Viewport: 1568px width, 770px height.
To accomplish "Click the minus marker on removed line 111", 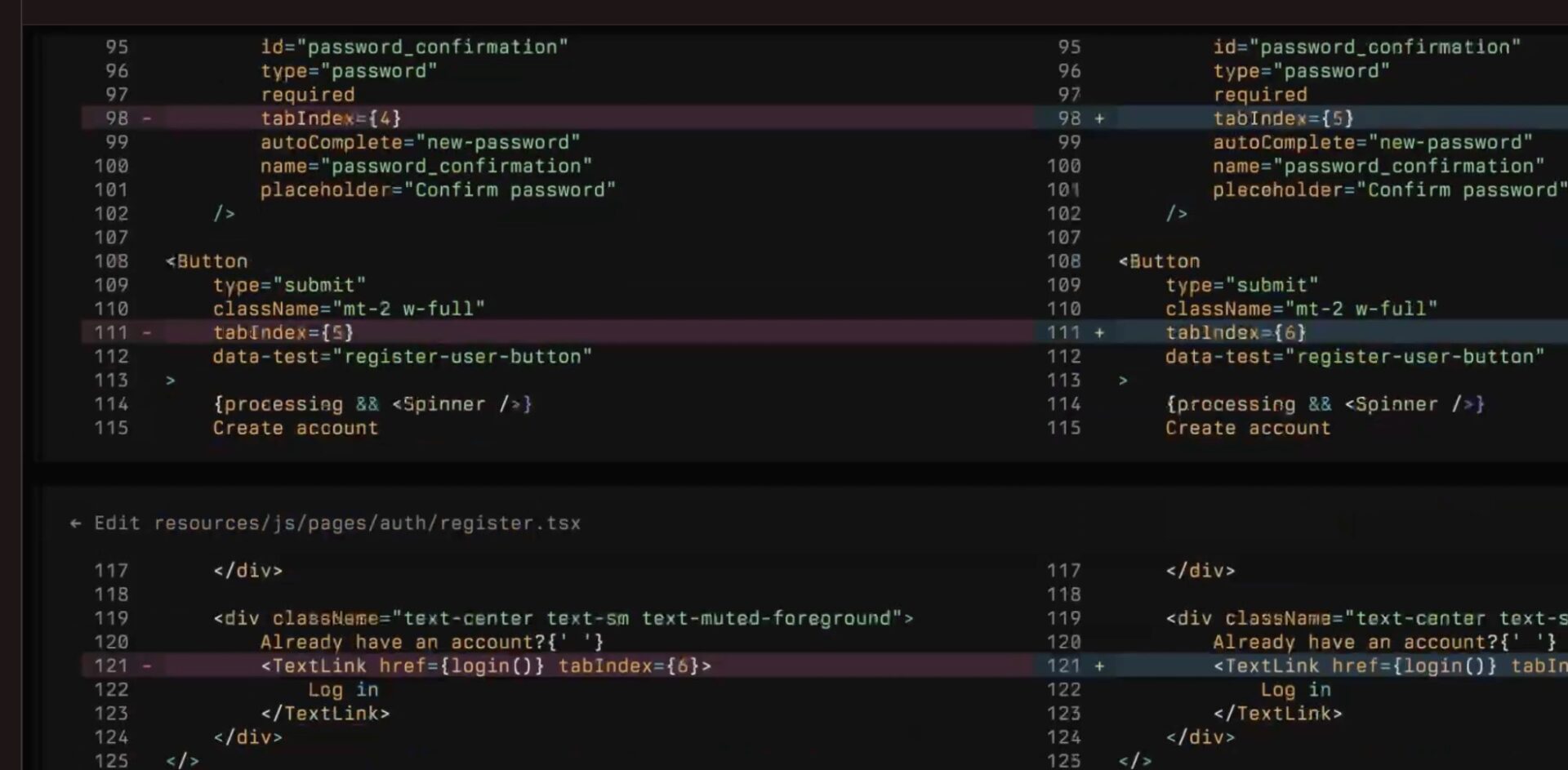I will 145,332.
